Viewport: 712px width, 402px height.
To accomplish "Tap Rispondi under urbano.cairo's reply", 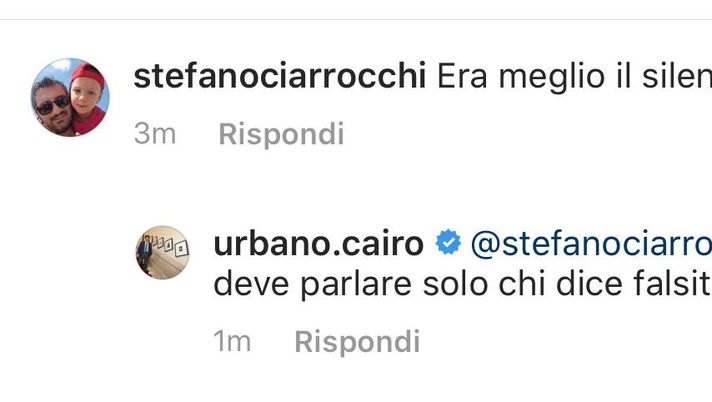I will pyautogui.click(x=357, y=342).
